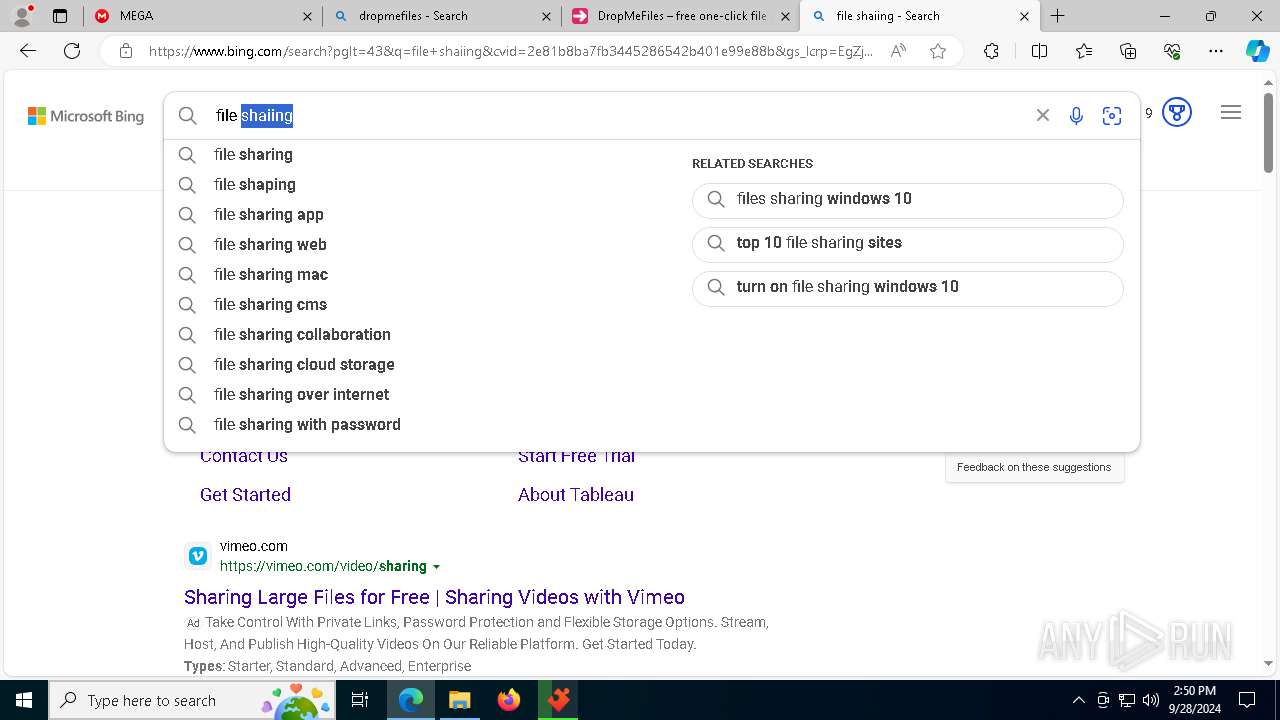Viewport: 1280px width, 720px height.
Task: Go back to the previous page
Action: 28,51
